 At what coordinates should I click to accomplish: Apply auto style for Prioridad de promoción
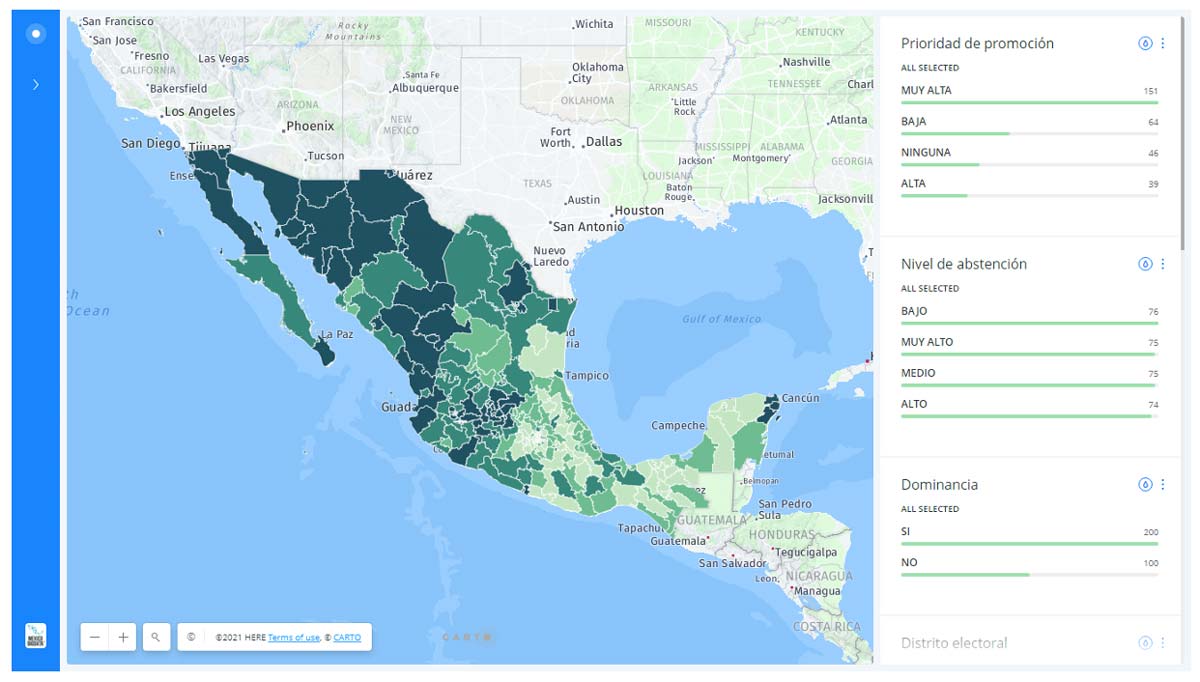pyautogui.click(x=1145, y=43)
